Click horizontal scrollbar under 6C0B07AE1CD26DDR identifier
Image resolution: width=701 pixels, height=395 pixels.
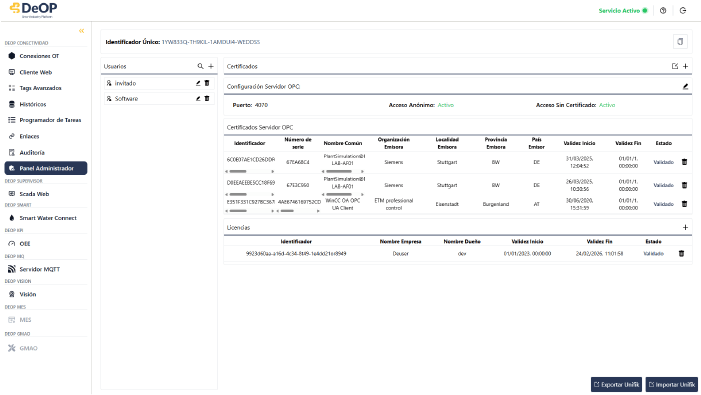click(x=238, y=171)
